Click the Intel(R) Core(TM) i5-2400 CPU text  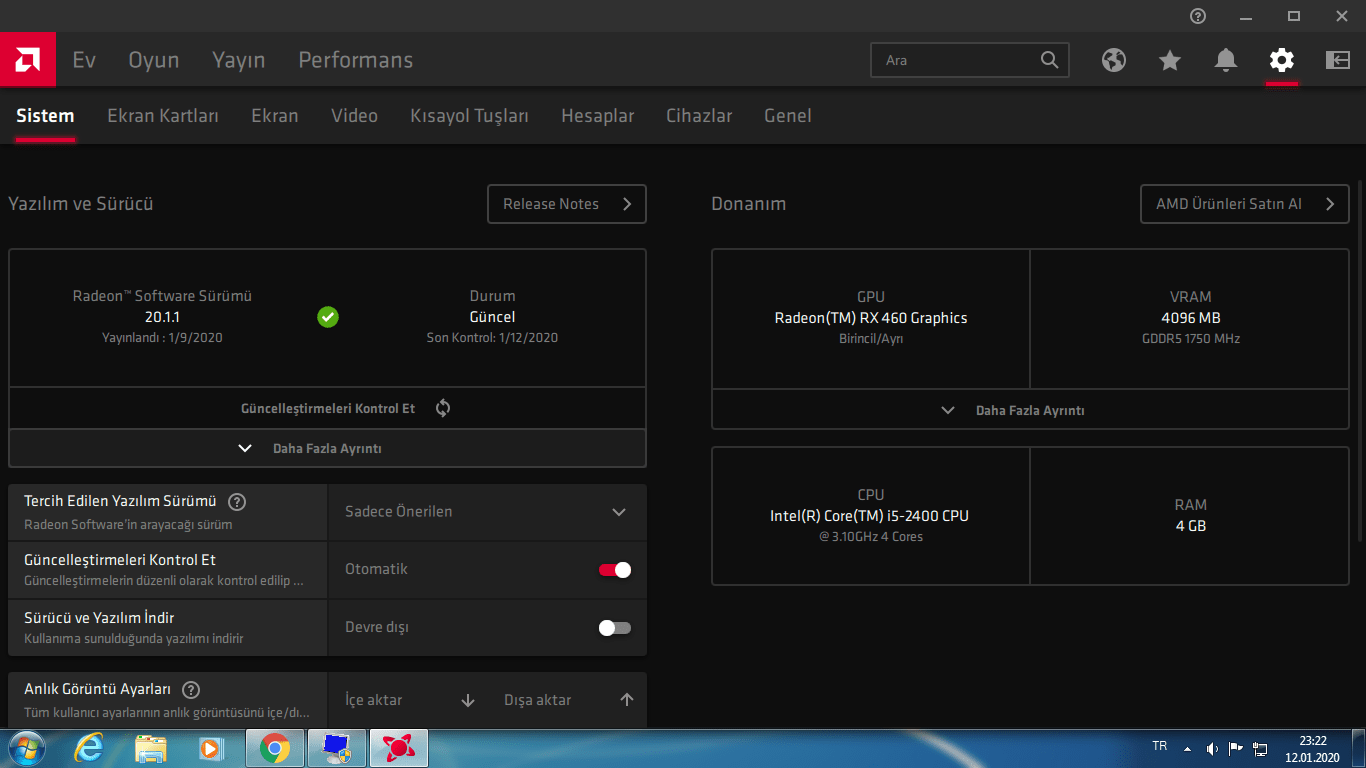click(870, 516)
